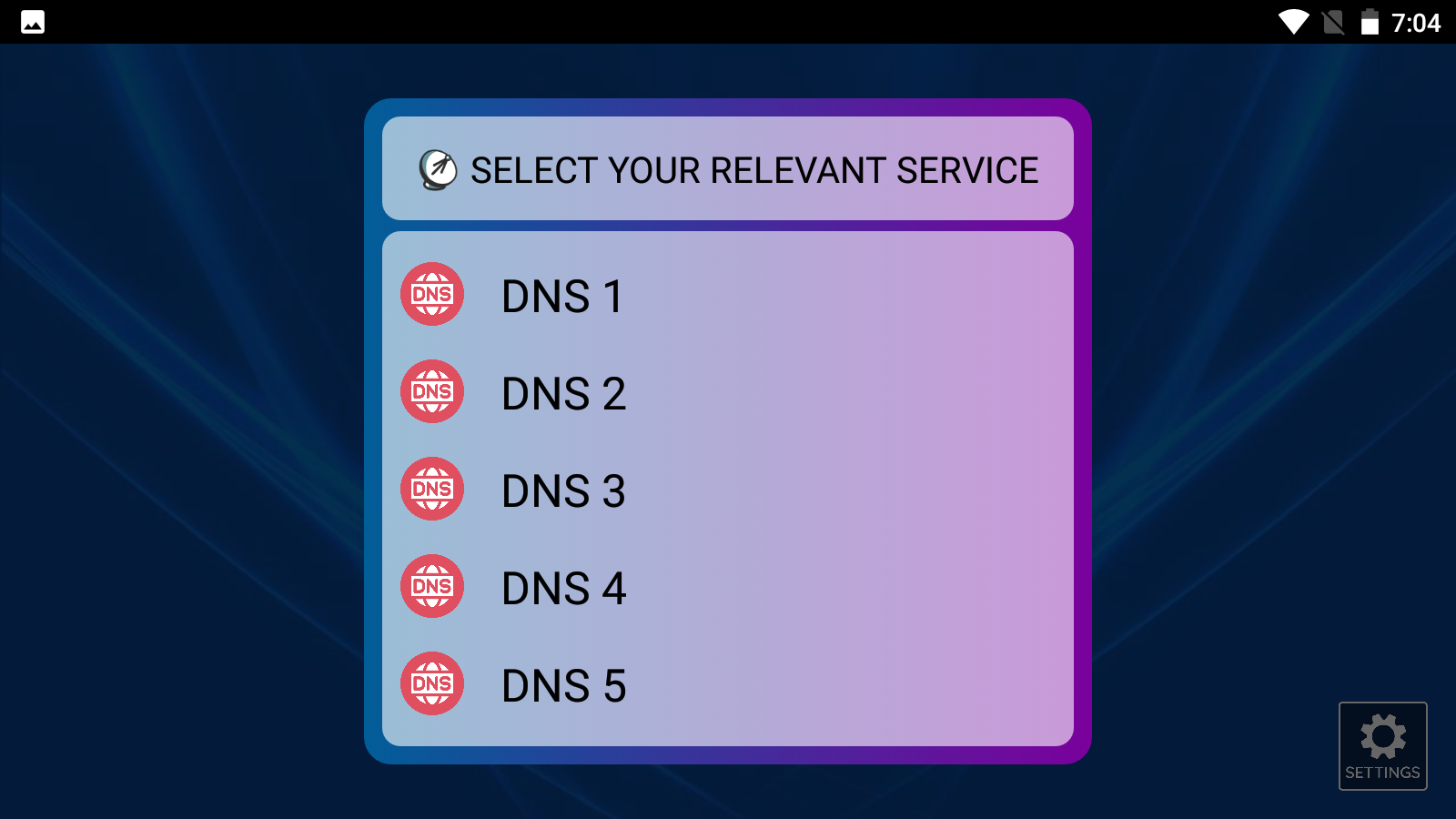Select the DNS 4 service label
Image resolution: width=1456 pixels, height=819 pixels.
click(564, 589)
